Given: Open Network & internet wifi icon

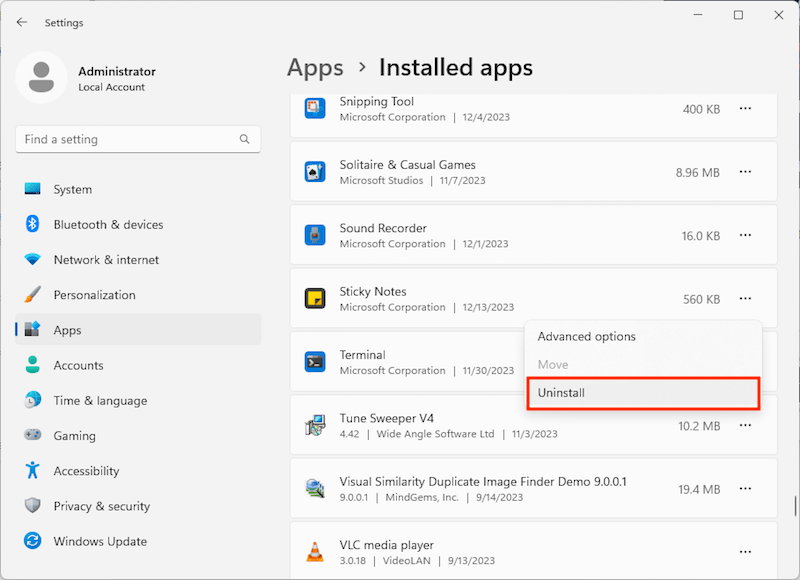Looking at the screenshot, I should [33, 259].
